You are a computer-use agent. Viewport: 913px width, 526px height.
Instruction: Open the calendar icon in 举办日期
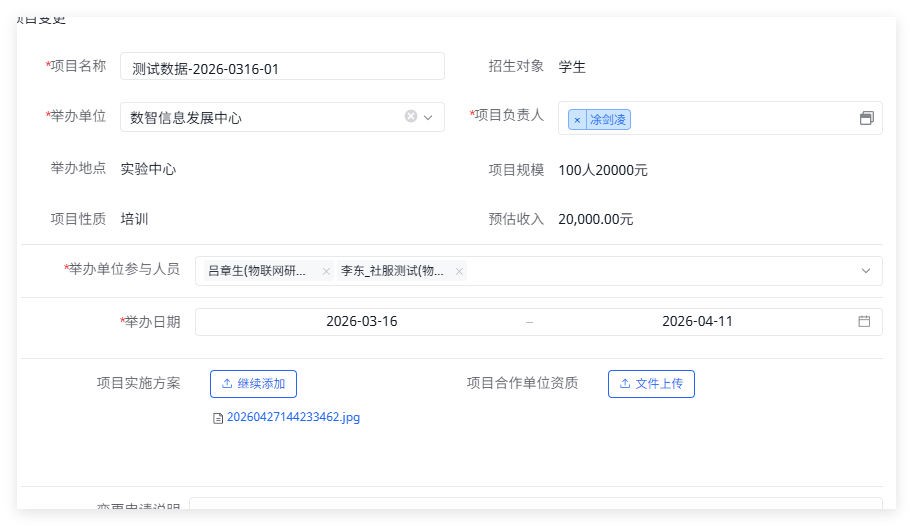click(864, 322)
